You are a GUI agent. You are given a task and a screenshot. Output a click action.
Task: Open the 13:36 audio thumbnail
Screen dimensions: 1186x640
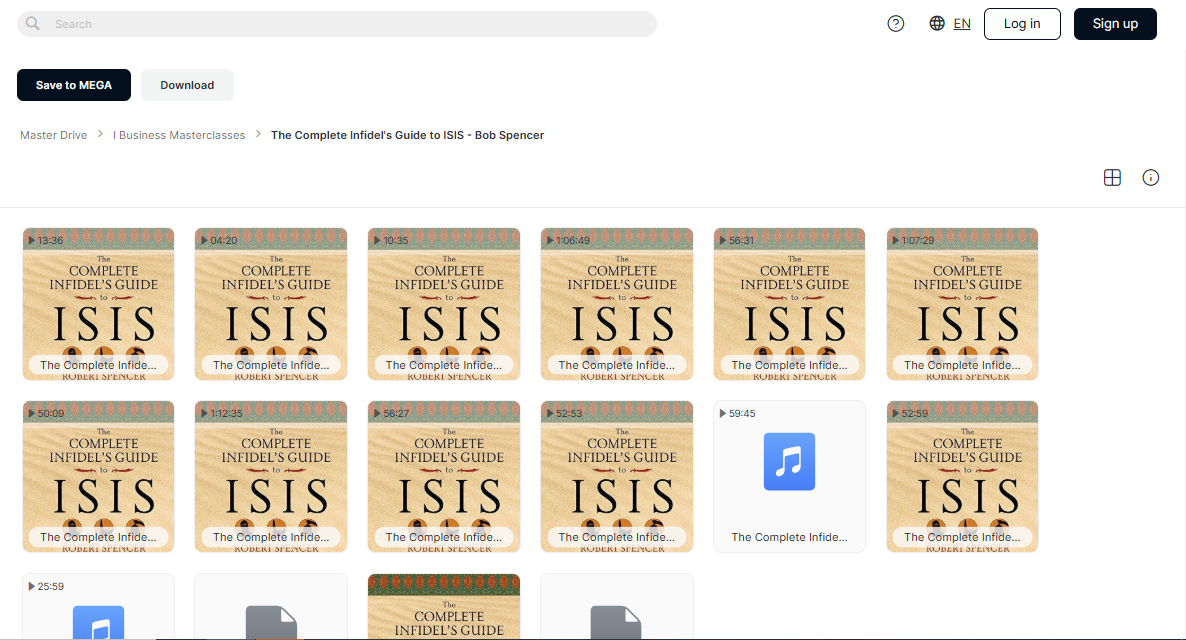[x=98, y=304]
